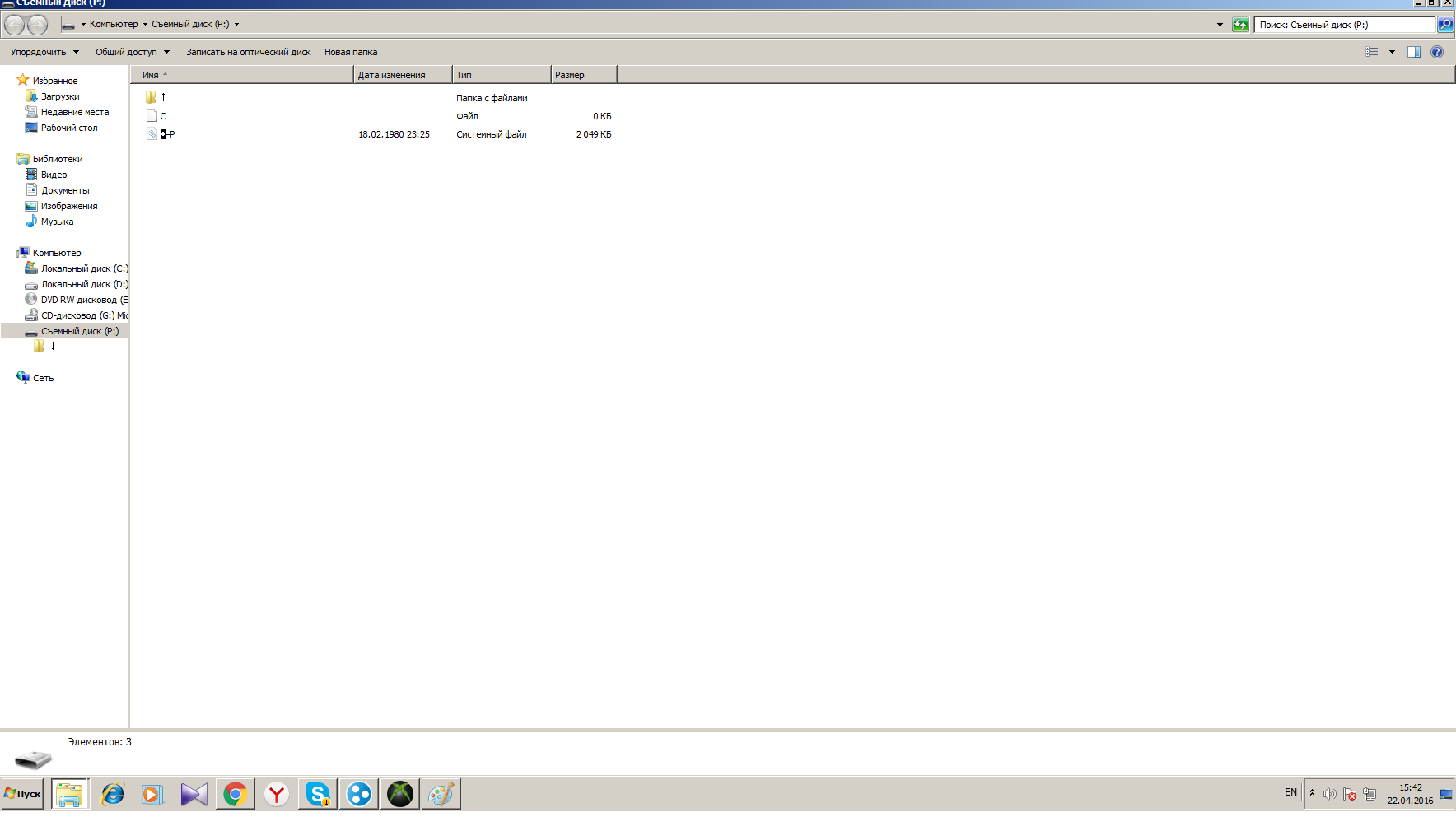The image size is (1456, 817).
Task: Open Избранное in the navigation pane
Action: (x=55, y=81)
